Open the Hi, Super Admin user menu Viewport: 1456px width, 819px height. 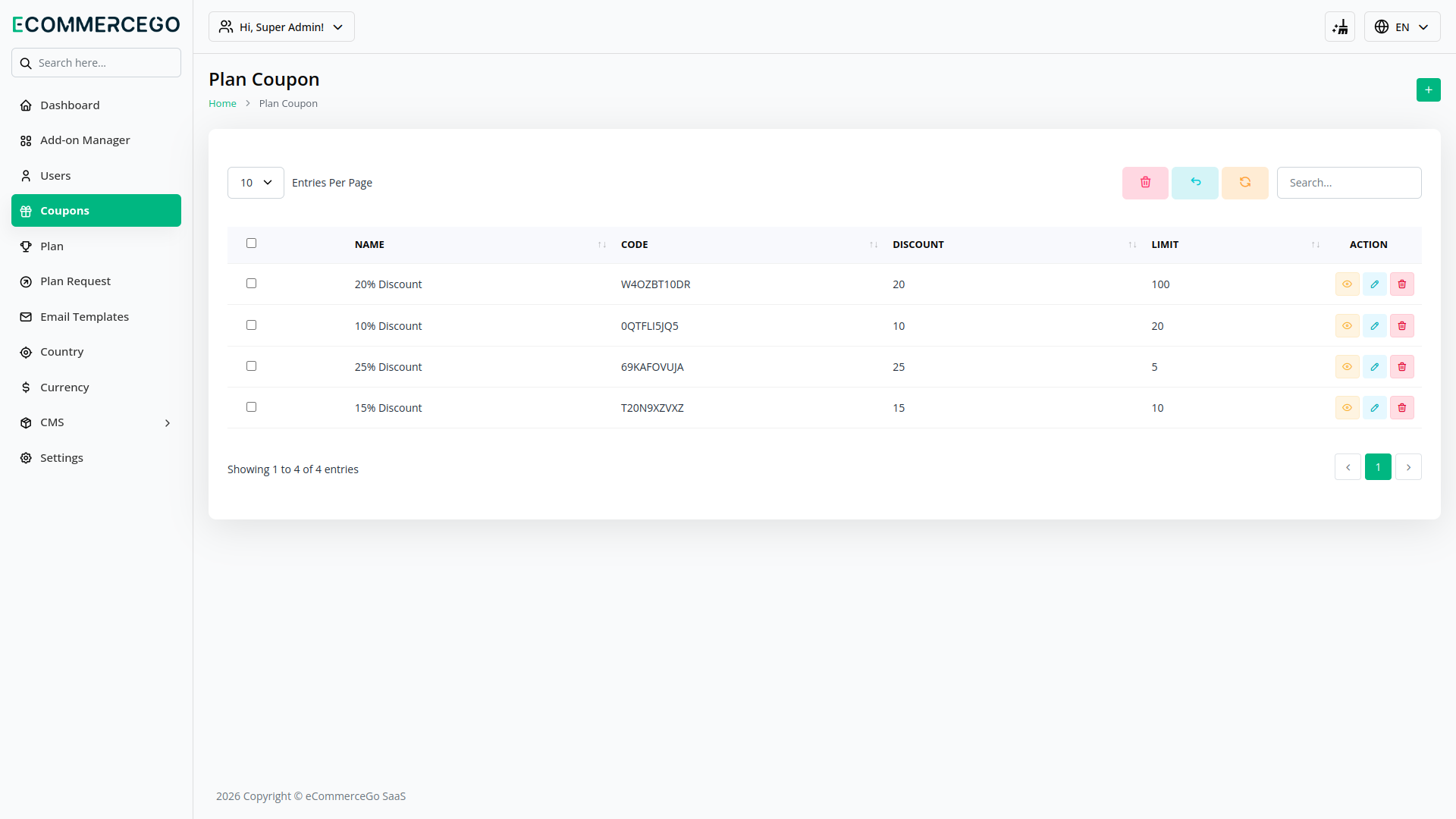(x=281, y=27)
